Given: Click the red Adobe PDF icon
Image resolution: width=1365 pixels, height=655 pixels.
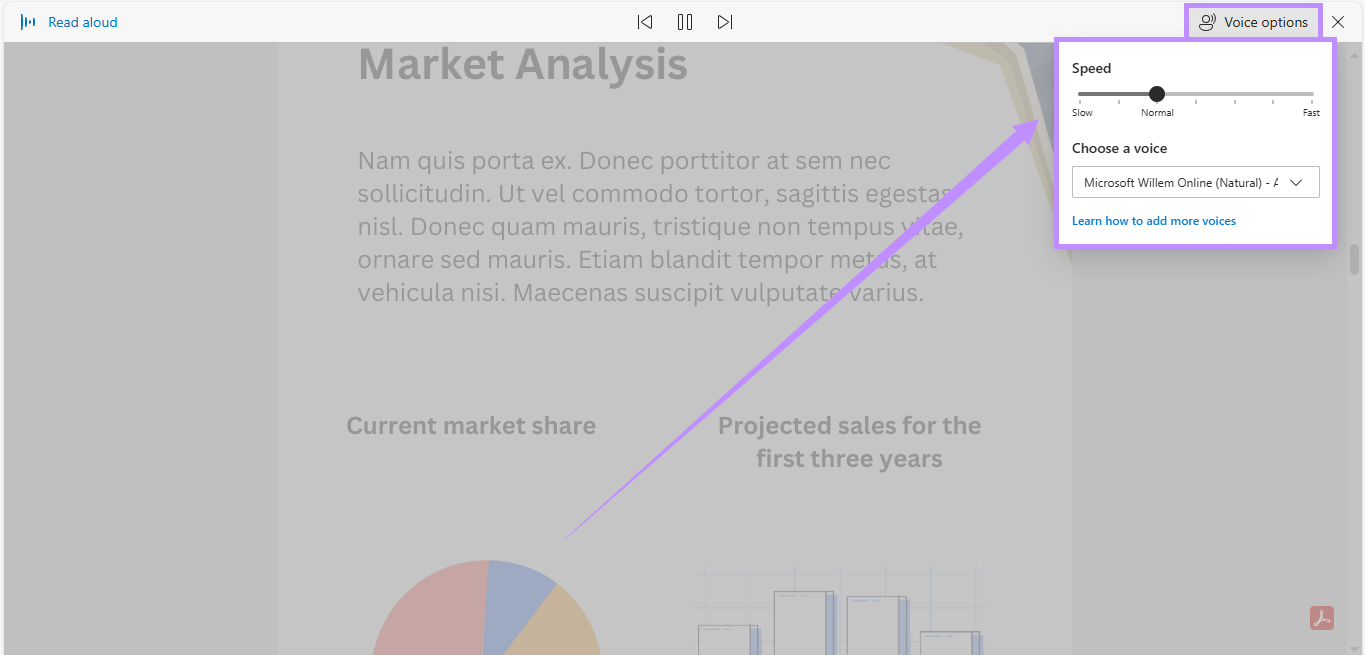Looking at the screenshot, I should [1322, 618].
